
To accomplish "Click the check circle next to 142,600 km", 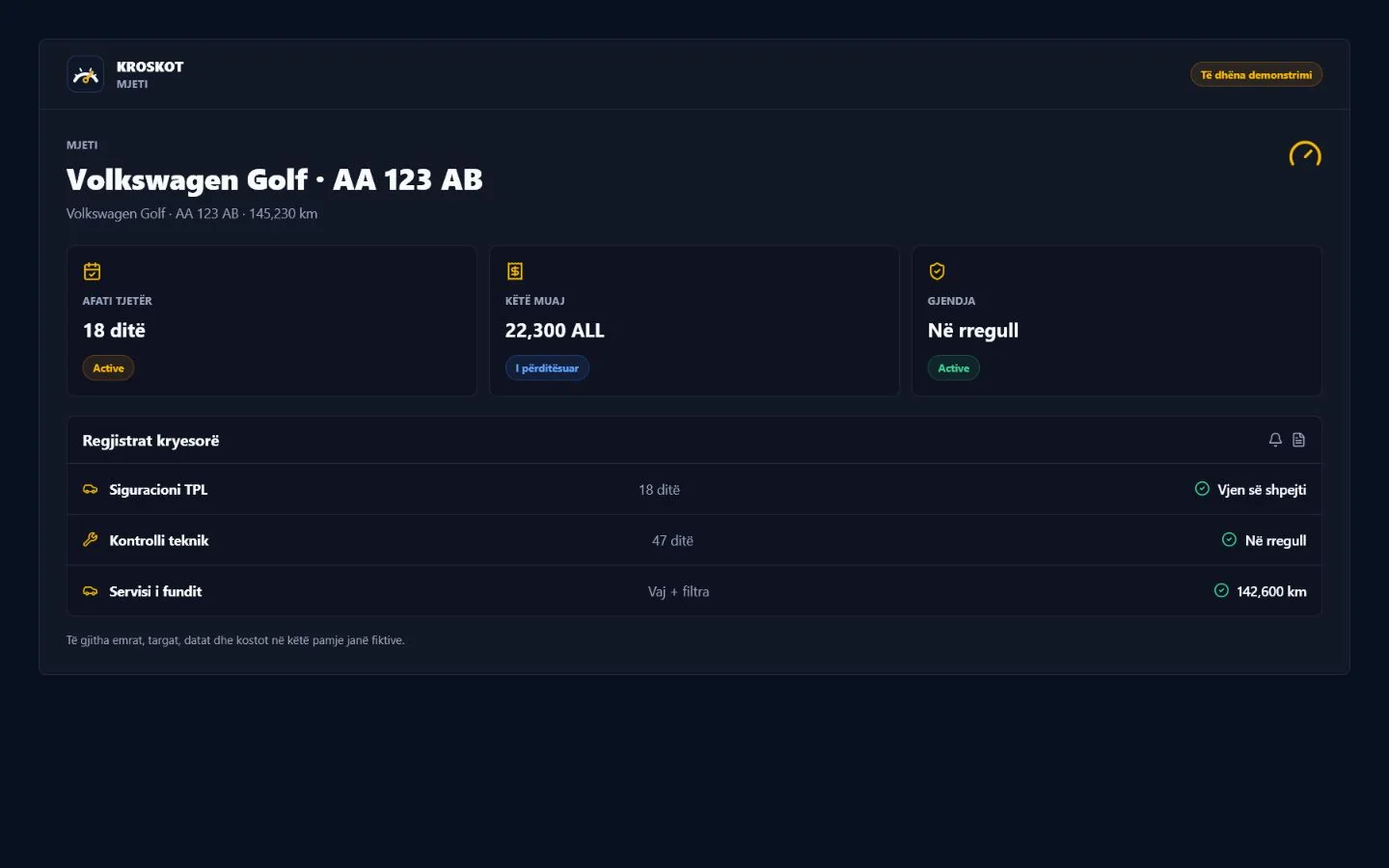I will point(1221,590).
